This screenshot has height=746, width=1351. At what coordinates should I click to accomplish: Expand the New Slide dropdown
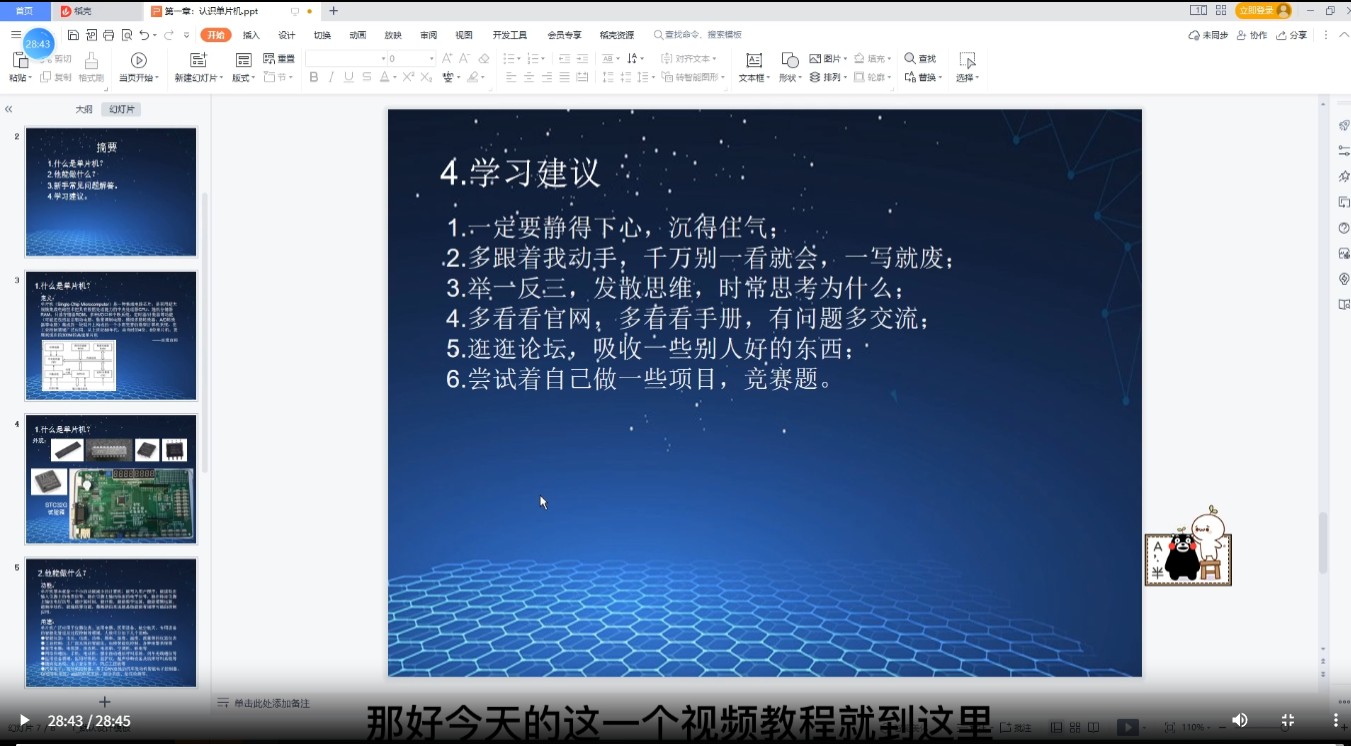coord(221,78)
